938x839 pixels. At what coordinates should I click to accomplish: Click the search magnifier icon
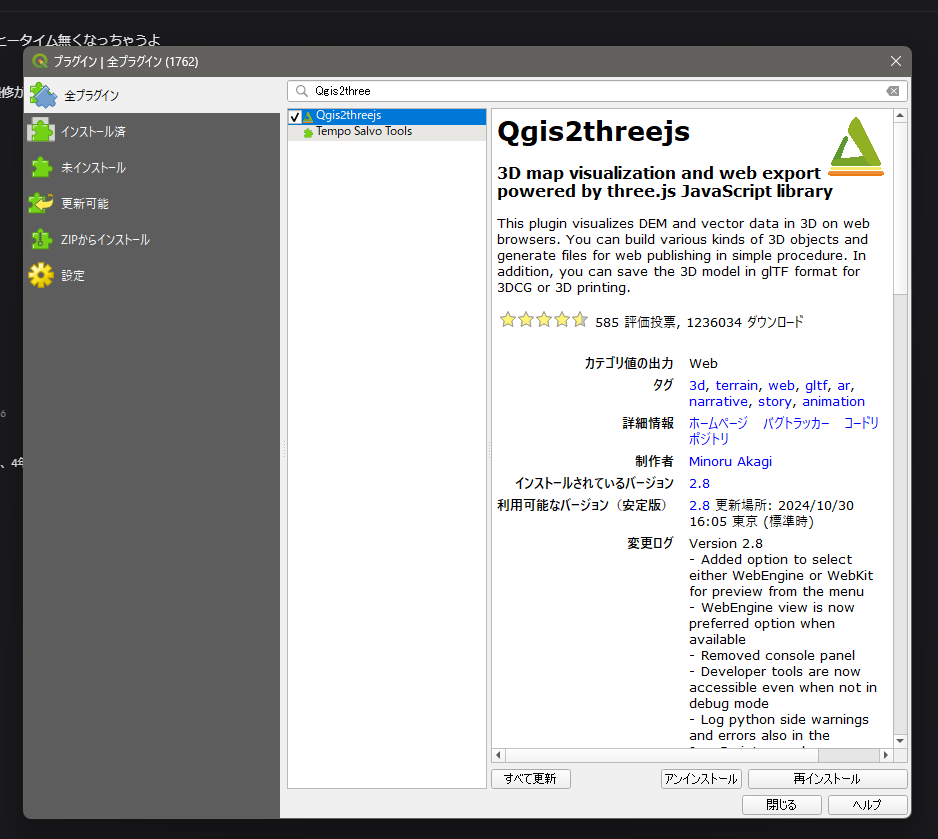pos(302,91)
